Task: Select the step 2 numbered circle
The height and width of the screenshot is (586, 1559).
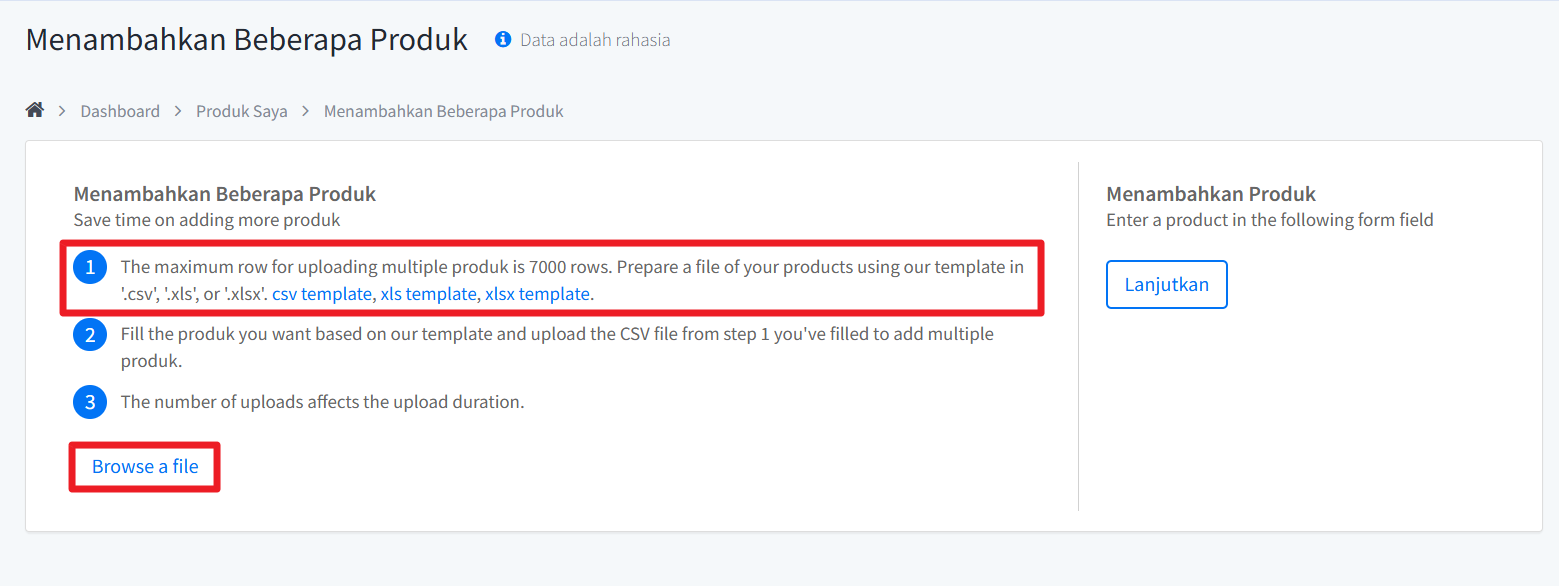Action: (90, 335)
